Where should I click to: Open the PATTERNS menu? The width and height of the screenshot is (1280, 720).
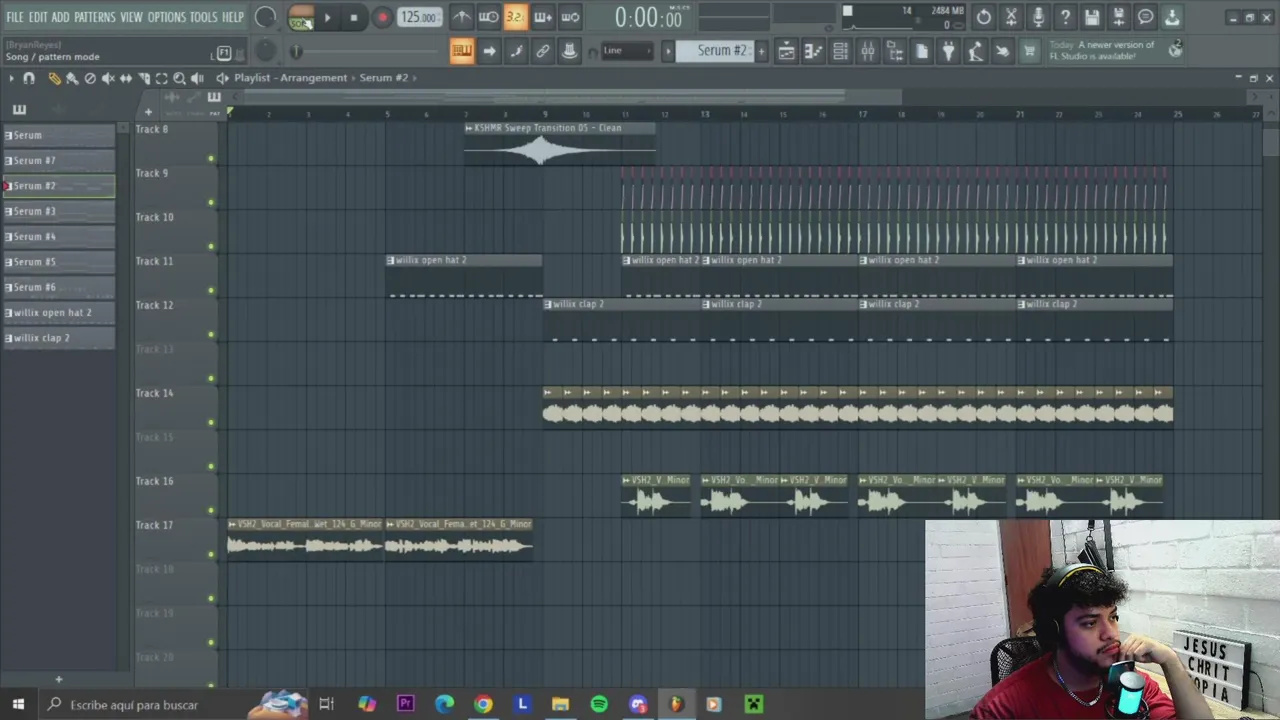95,17
